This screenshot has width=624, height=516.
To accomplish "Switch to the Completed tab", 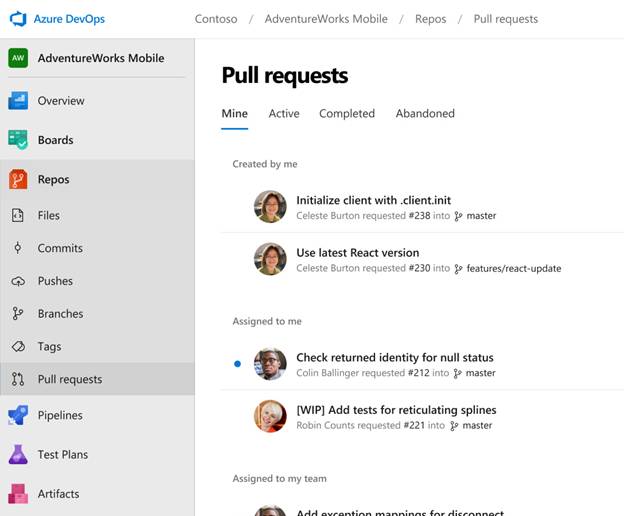I will 347,113.
